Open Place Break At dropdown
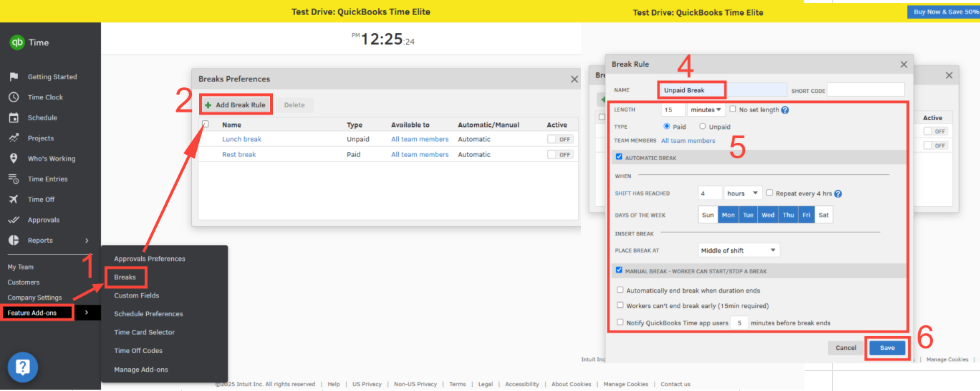 (739, 250)
